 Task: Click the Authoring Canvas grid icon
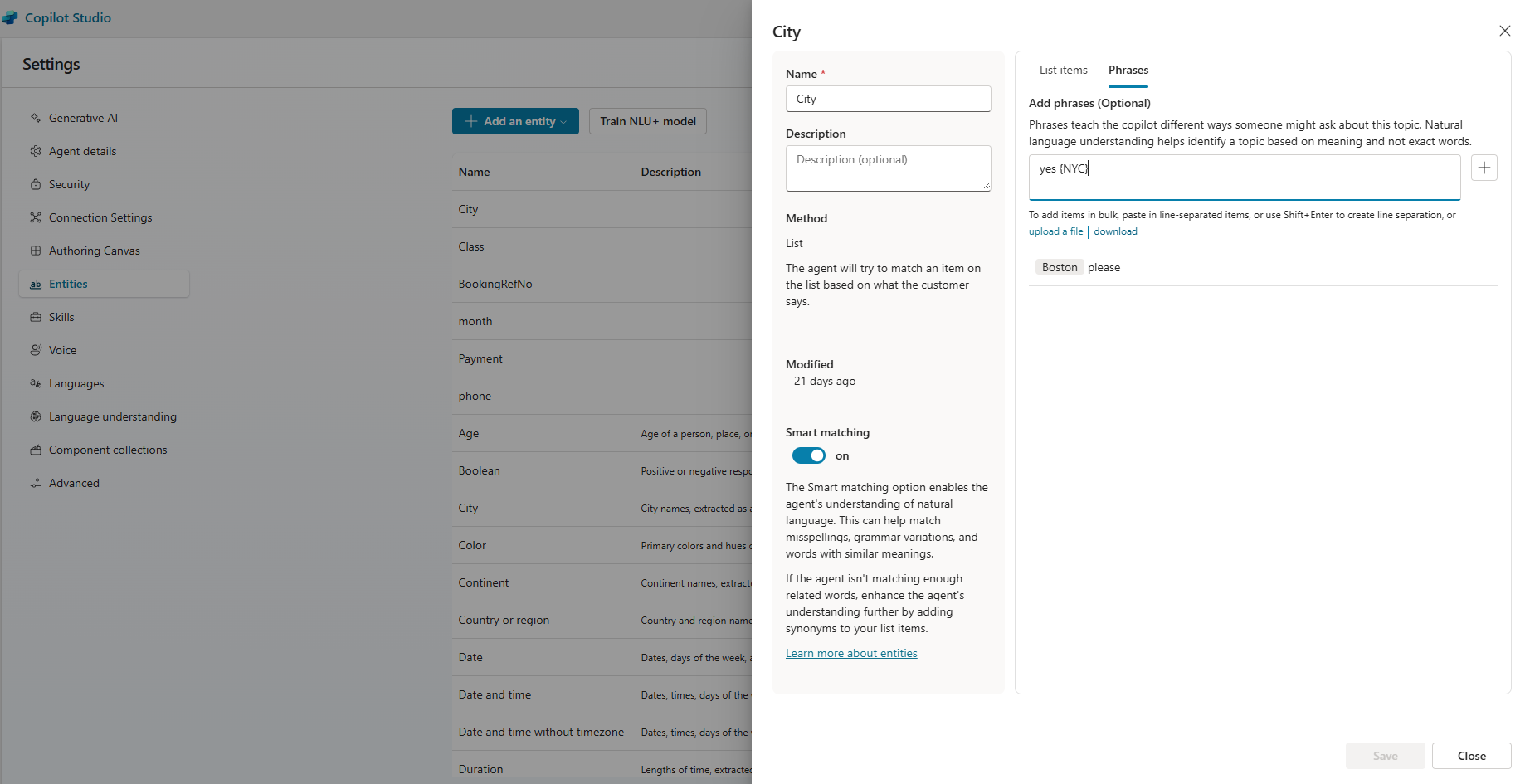[x=36, y=251]
